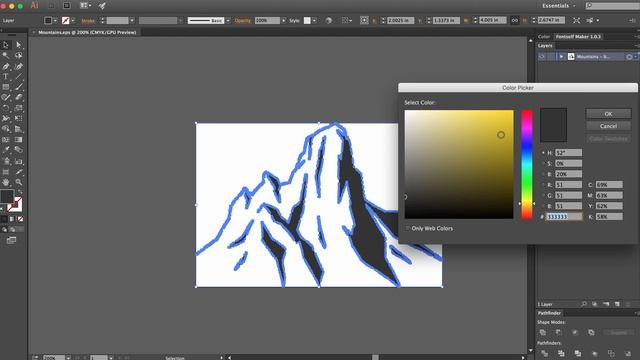Viewport: 640px width, 360px height.
Task: Click Cancel in the Color Picker
Action: click(608, 126)
